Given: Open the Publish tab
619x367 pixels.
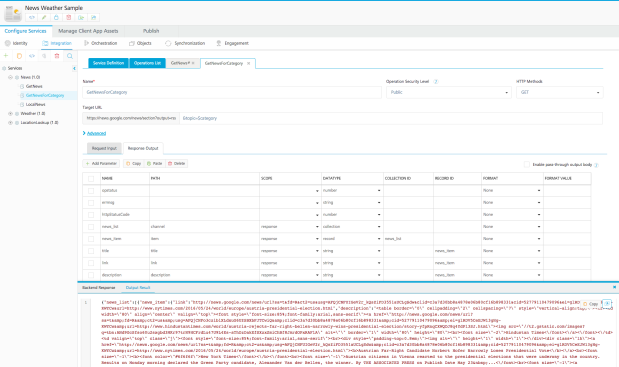Looking at the screenshot, I should pyautogui.click(x=151, y=31).
